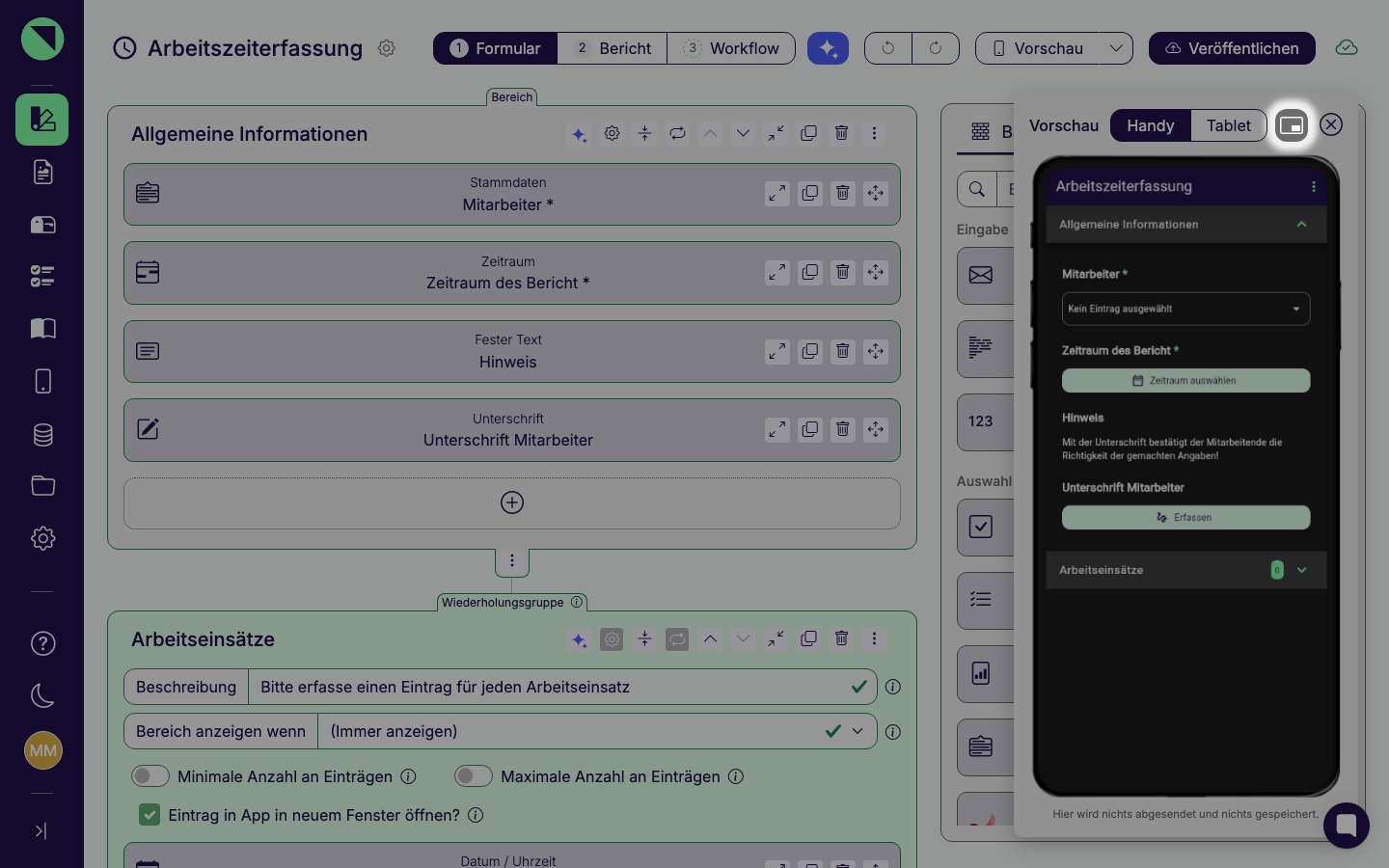The width and height of the screenshot is (1389, 868).
Task: Click the redo arrow button
Action: coord(936,48)
